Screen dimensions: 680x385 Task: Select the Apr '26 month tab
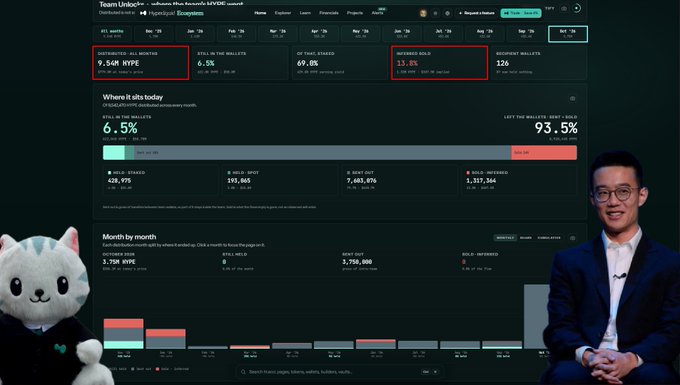click(319, 34)
